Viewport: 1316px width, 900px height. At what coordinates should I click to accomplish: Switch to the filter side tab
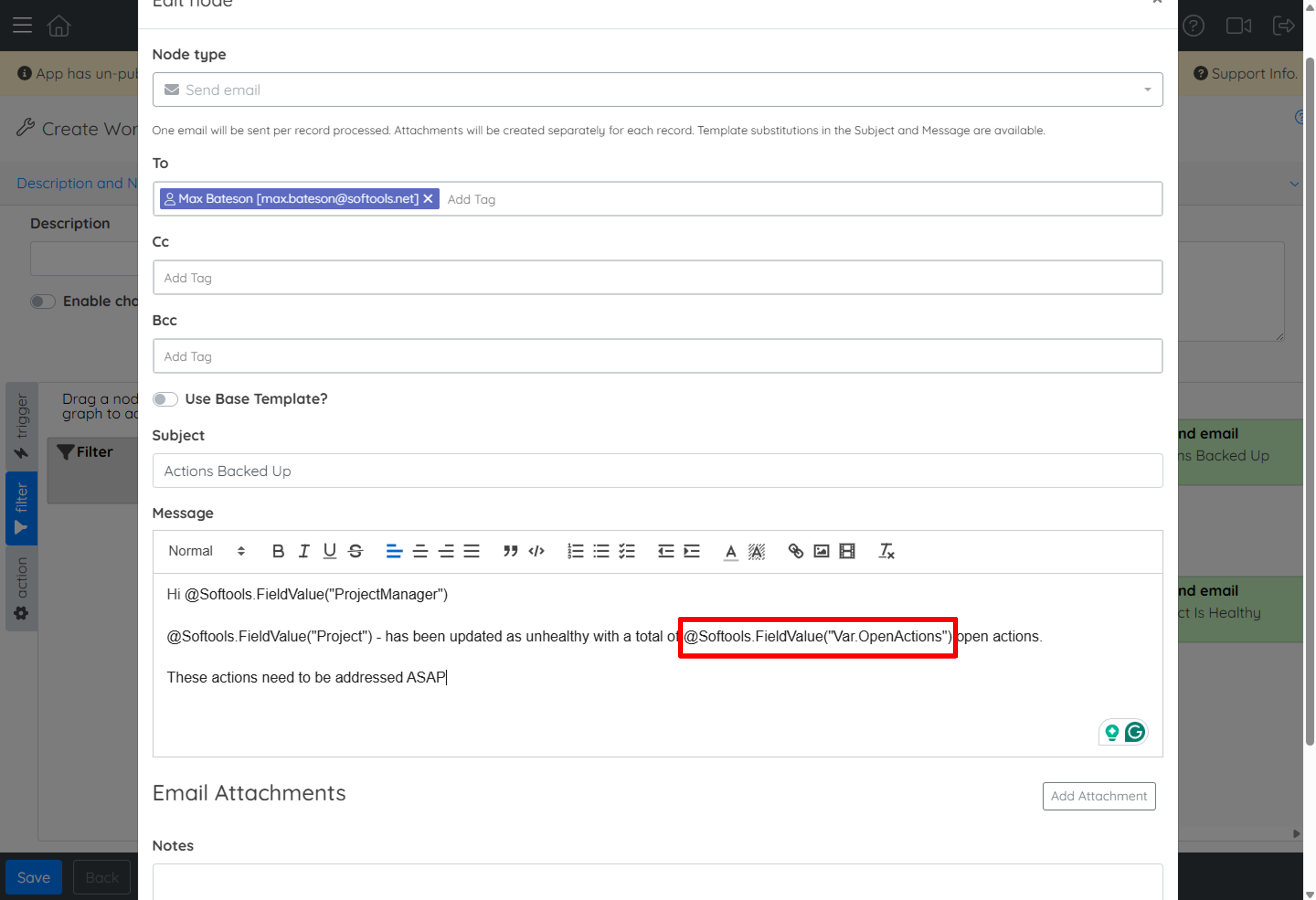[x=21, y=508]
